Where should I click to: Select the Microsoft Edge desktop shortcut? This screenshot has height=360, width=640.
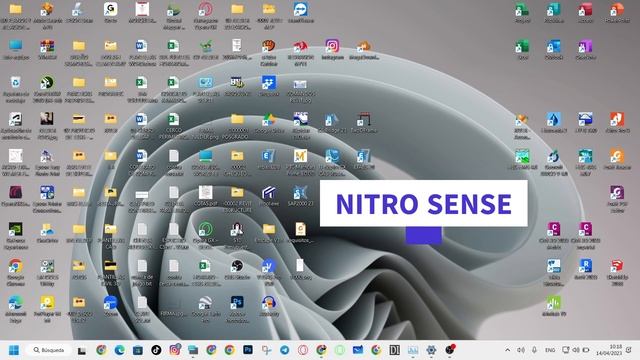point(16,303)
